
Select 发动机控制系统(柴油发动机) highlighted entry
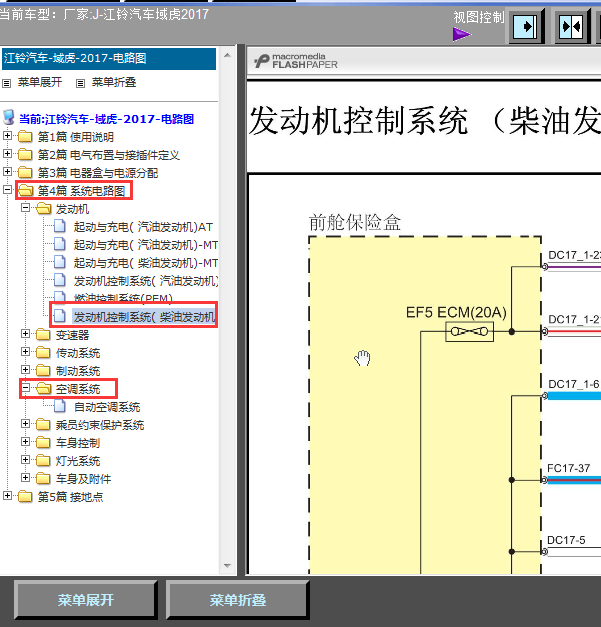pyautogui.click(x=144, y=317)
